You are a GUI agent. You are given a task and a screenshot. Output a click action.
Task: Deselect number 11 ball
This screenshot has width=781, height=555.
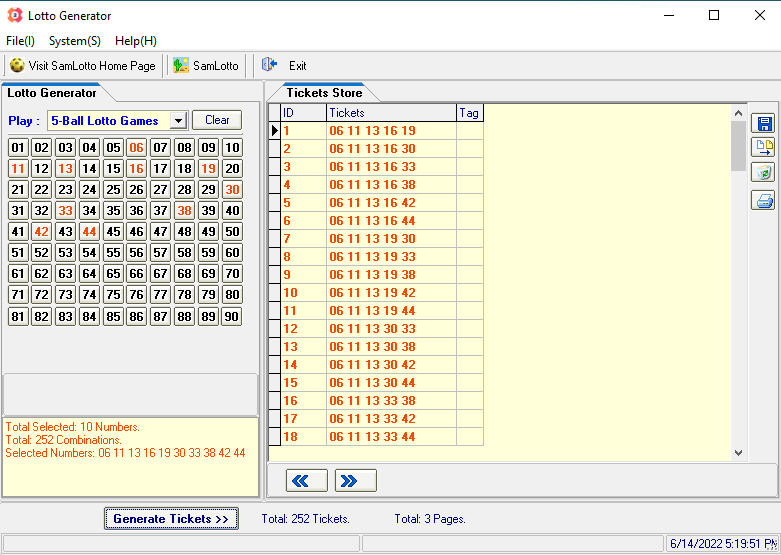[x=18, y=168]
